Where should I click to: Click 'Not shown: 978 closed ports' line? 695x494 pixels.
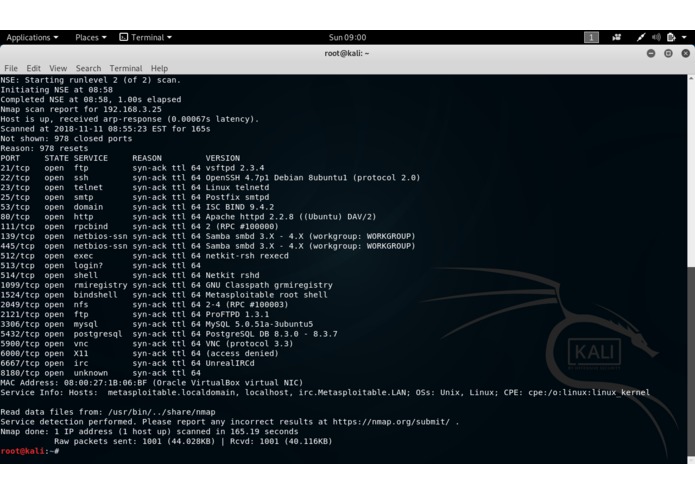click(x=66, y=138)
